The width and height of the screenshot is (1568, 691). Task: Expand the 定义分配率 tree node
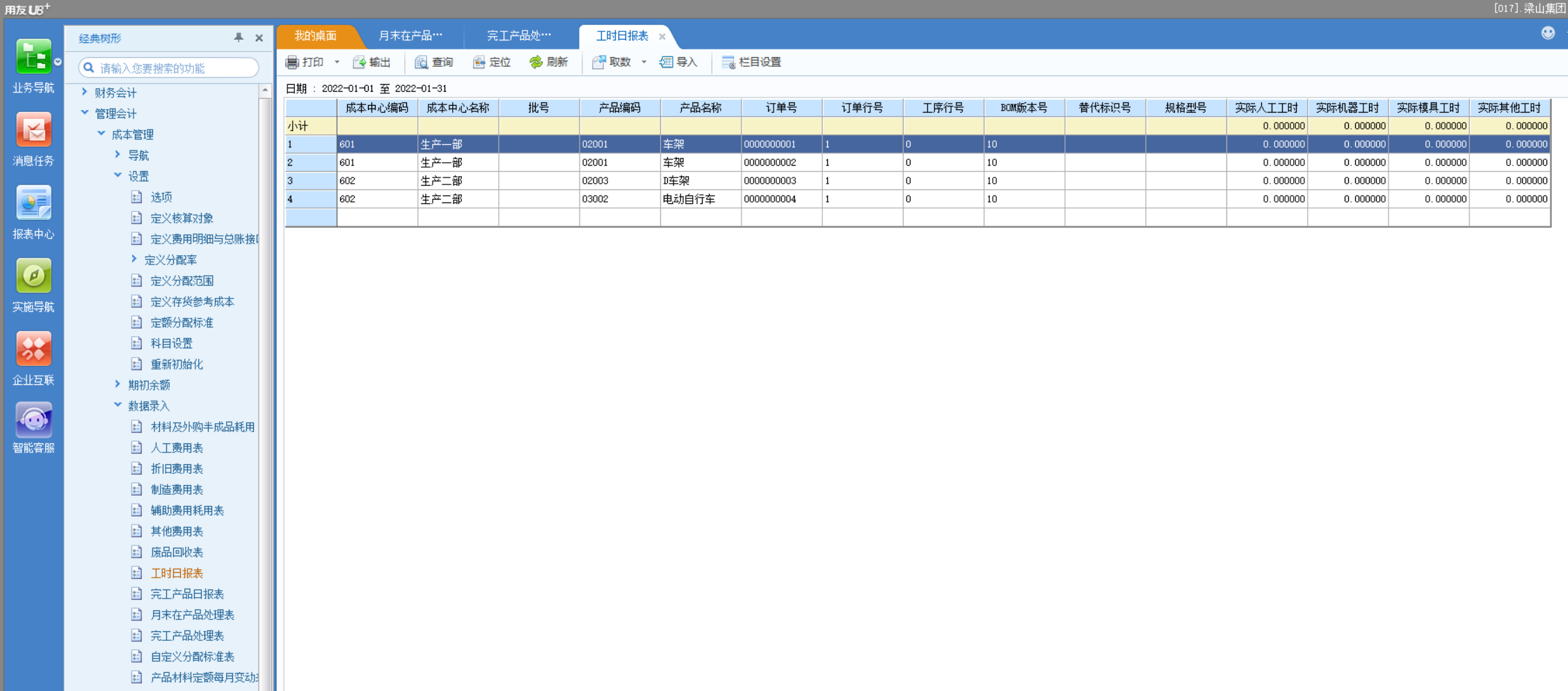(x=134, y=259)
